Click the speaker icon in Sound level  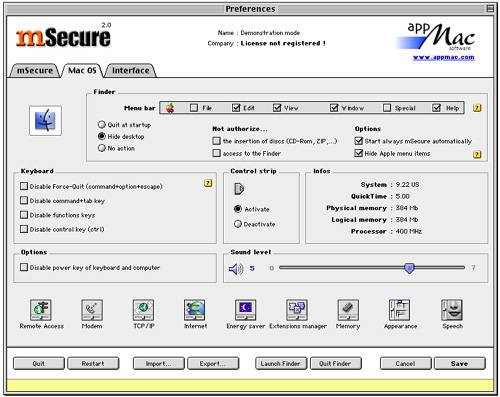tap(236, 269)
